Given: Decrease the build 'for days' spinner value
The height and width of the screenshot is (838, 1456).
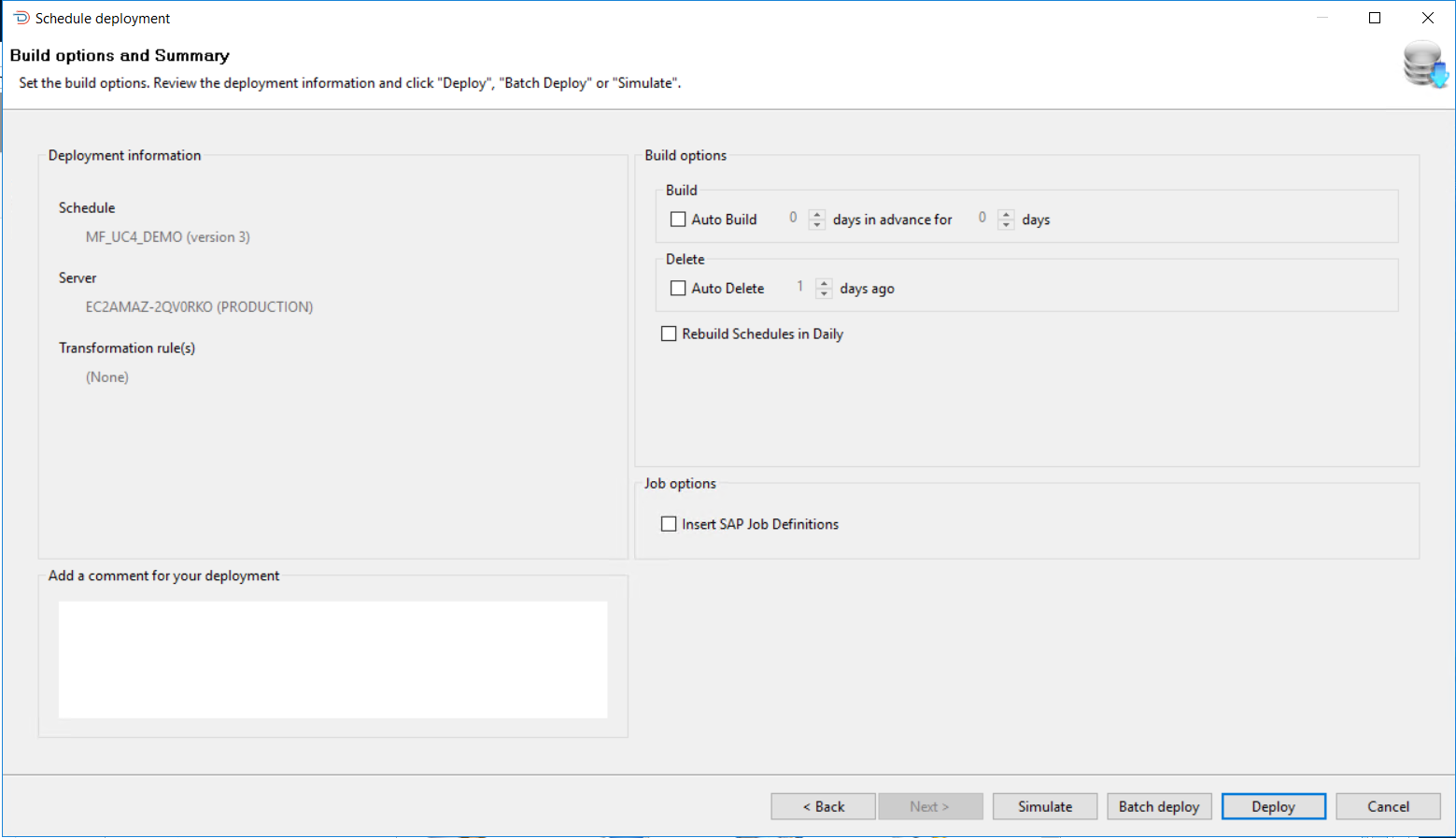Looking at the screenshot, I should 1006,225.
